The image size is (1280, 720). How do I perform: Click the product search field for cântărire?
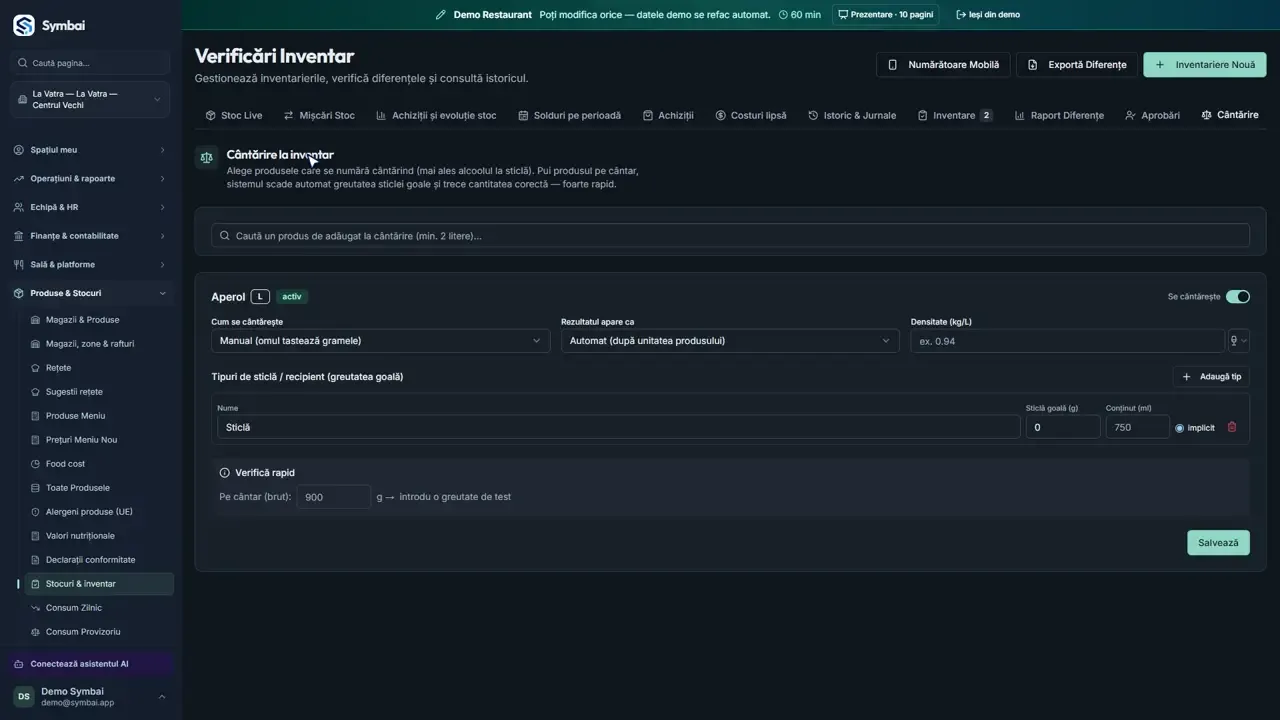click(x=730, y=236)
